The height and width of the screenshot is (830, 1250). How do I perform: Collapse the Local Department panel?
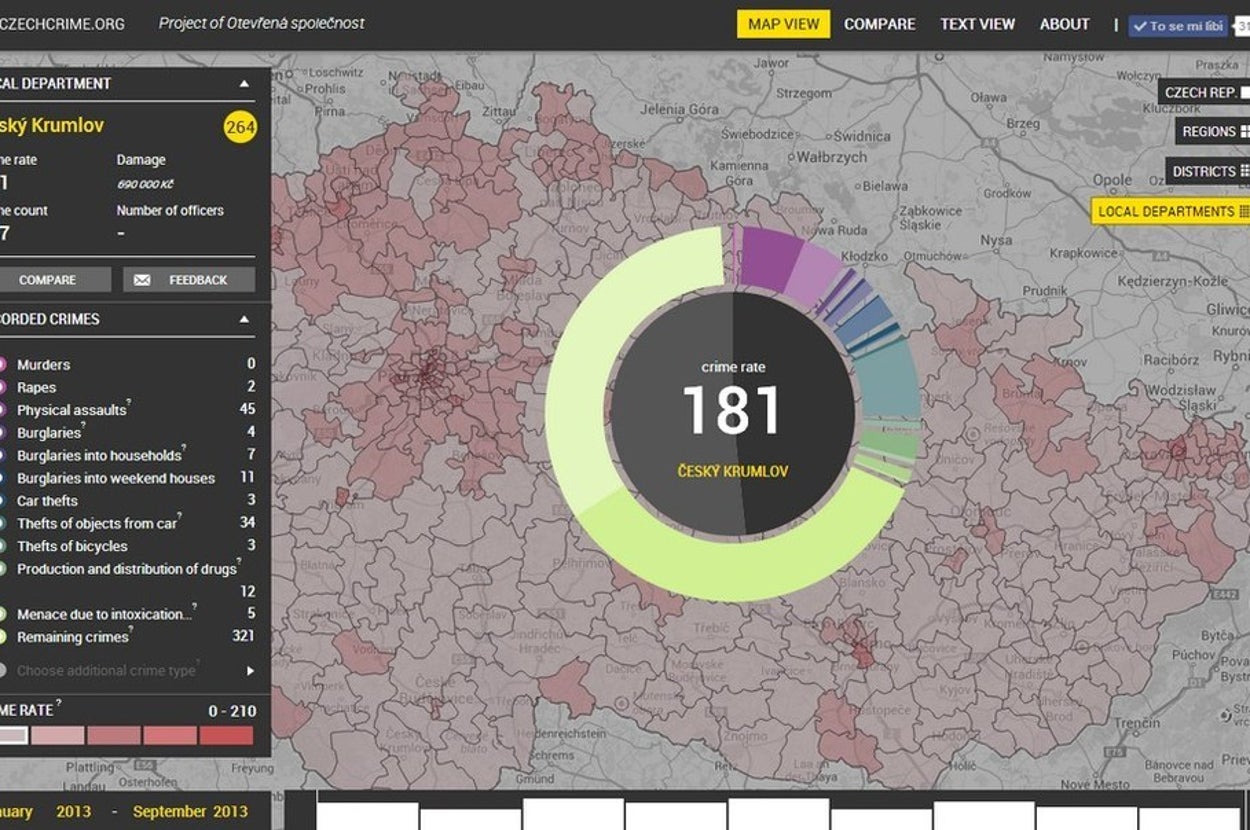pyautogui.click(x=244, y=84)
